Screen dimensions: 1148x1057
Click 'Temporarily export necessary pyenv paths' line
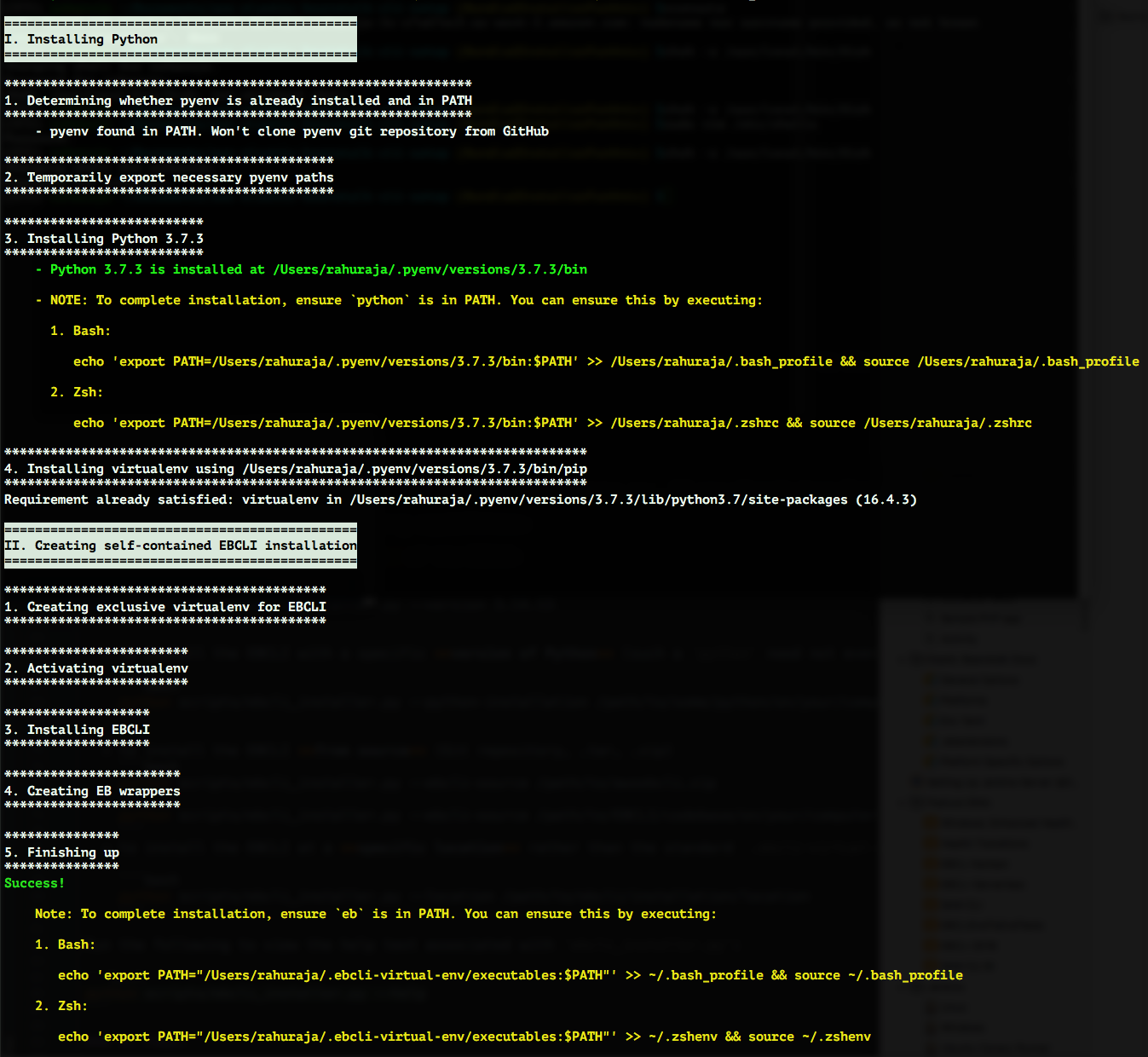[x=169, y=177]
